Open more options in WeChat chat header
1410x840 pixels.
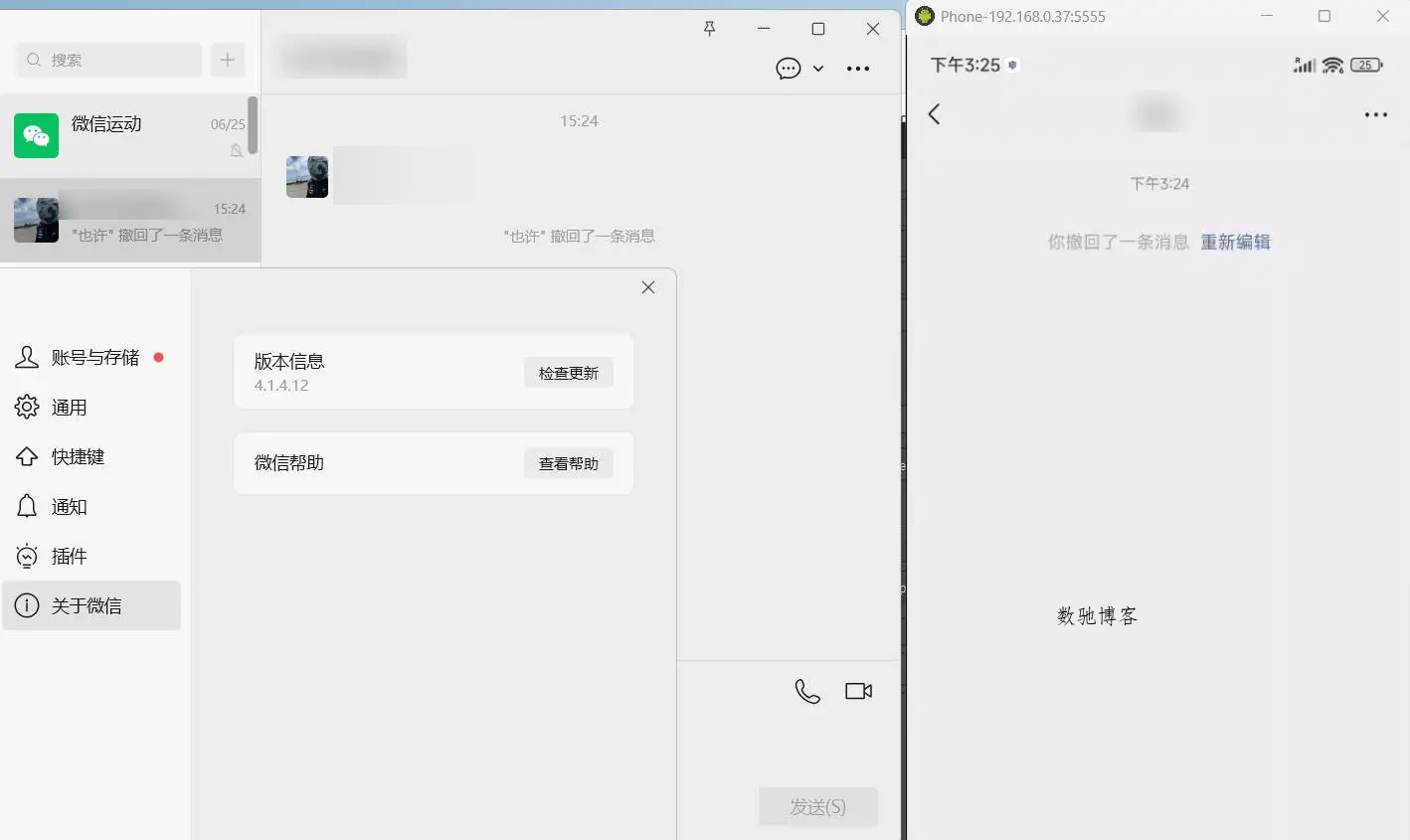(858, 69)
